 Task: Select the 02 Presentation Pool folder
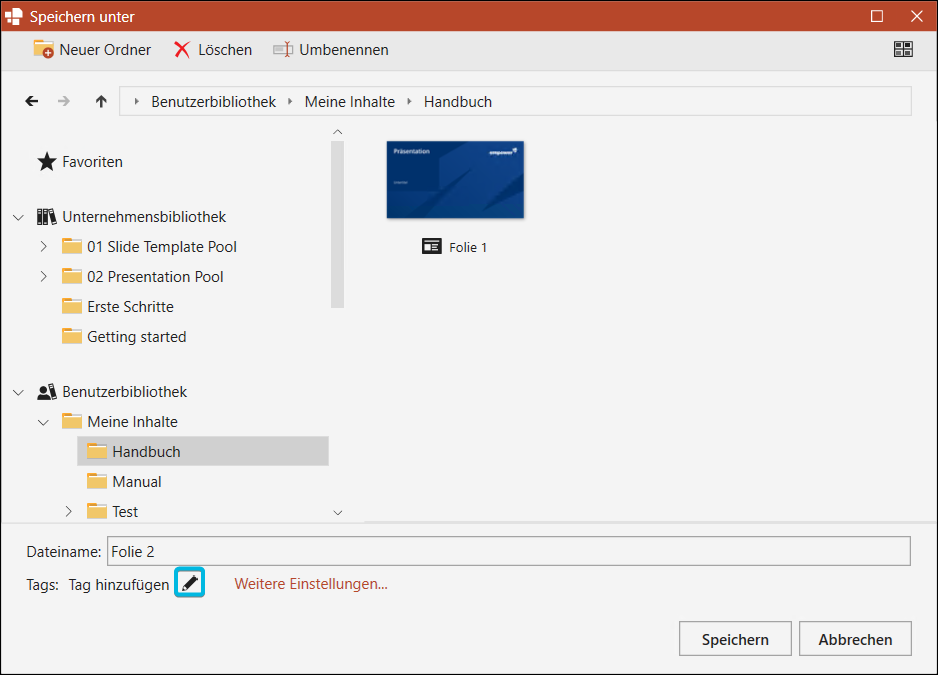click(x=143, y=276)
